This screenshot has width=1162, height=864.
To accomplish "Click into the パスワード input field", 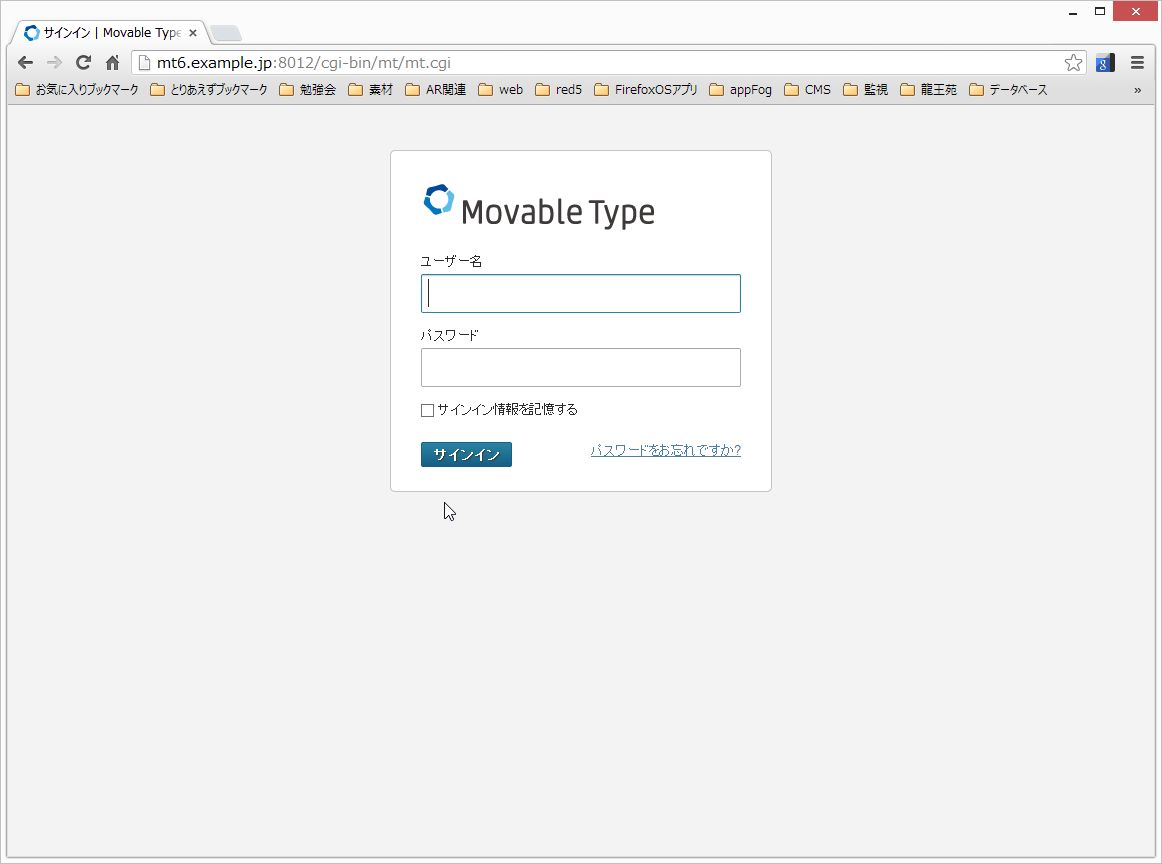I will tap(580, 368).
